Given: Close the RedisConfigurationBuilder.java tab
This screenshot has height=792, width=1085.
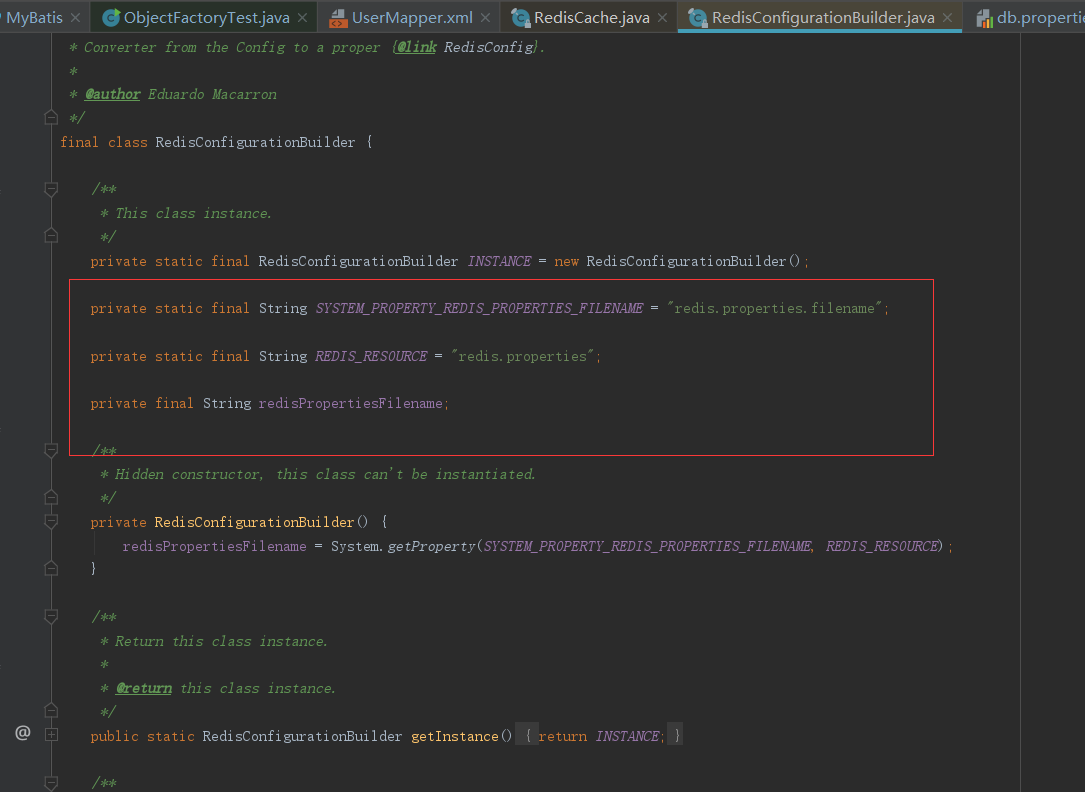Looking at the screenshot, I should pyautogui.click(x=947, y=17).
